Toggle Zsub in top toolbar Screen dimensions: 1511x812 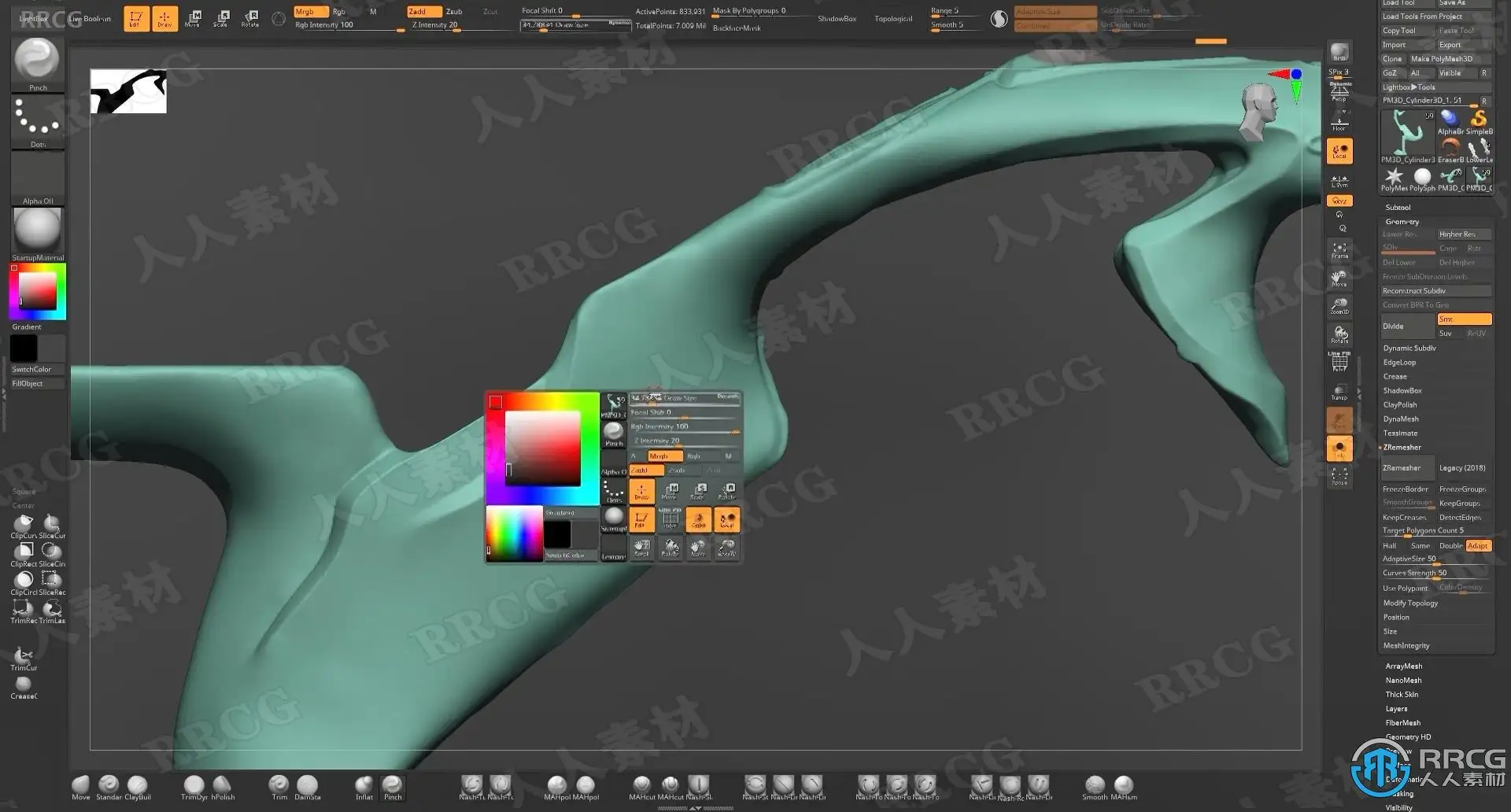pyautogui.click(x=454, y=12)
